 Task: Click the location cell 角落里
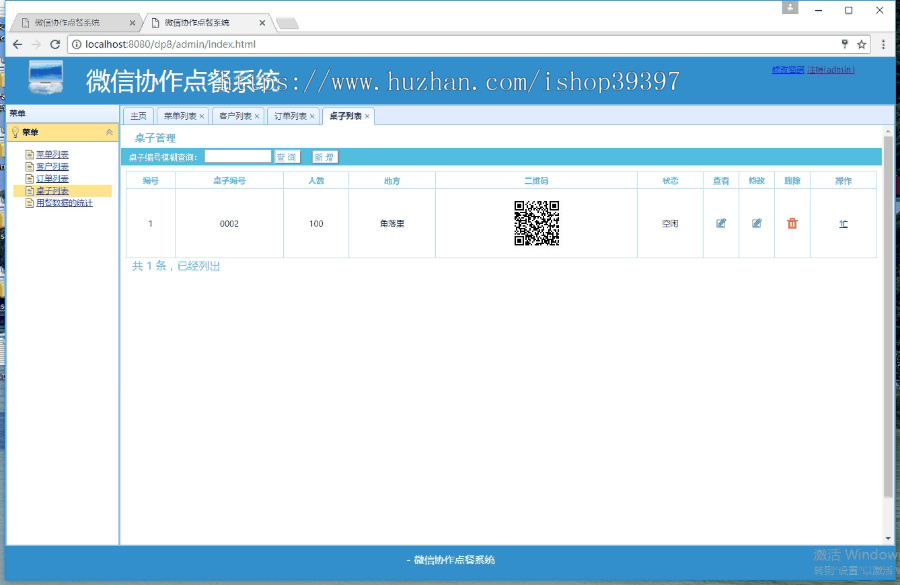tap(392, 224)
